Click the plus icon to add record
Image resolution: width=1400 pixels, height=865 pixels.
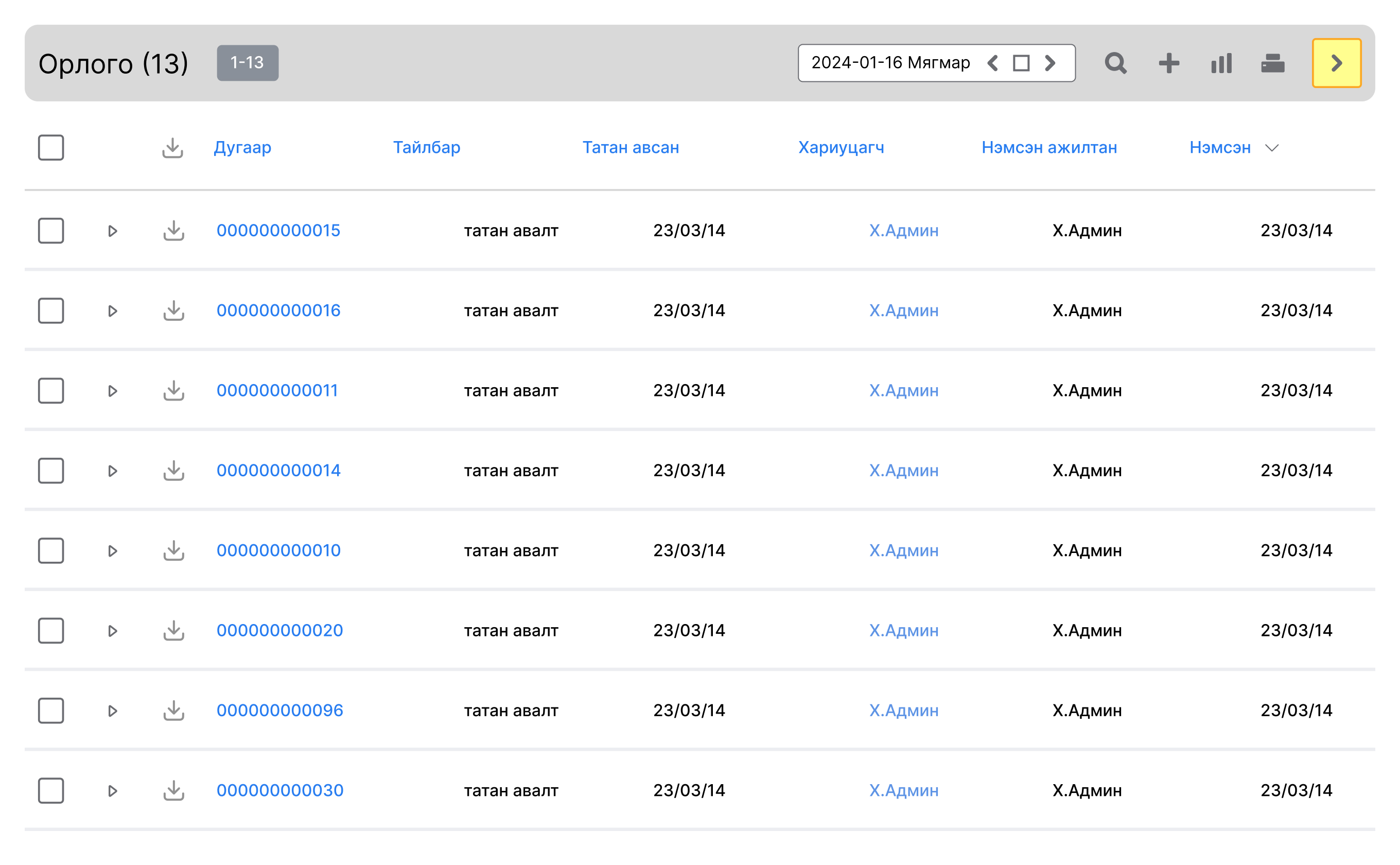(1168, 63)
